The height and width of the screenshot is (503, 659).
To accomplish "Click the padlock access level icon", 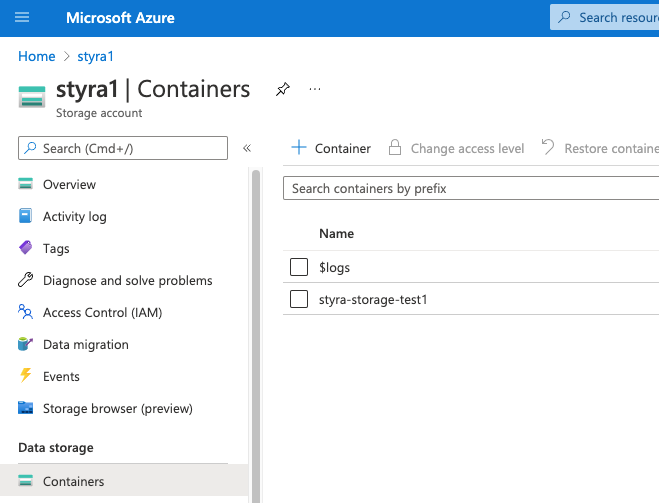I will [395, 147].
